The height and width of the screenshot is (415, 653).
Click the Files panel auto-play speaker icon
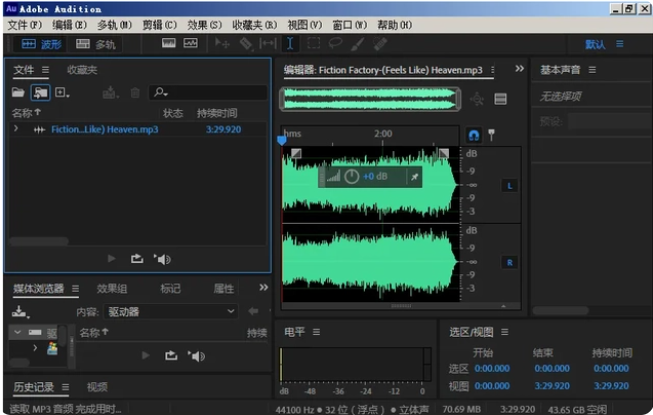pyautogui.click(x=163, y=259)
